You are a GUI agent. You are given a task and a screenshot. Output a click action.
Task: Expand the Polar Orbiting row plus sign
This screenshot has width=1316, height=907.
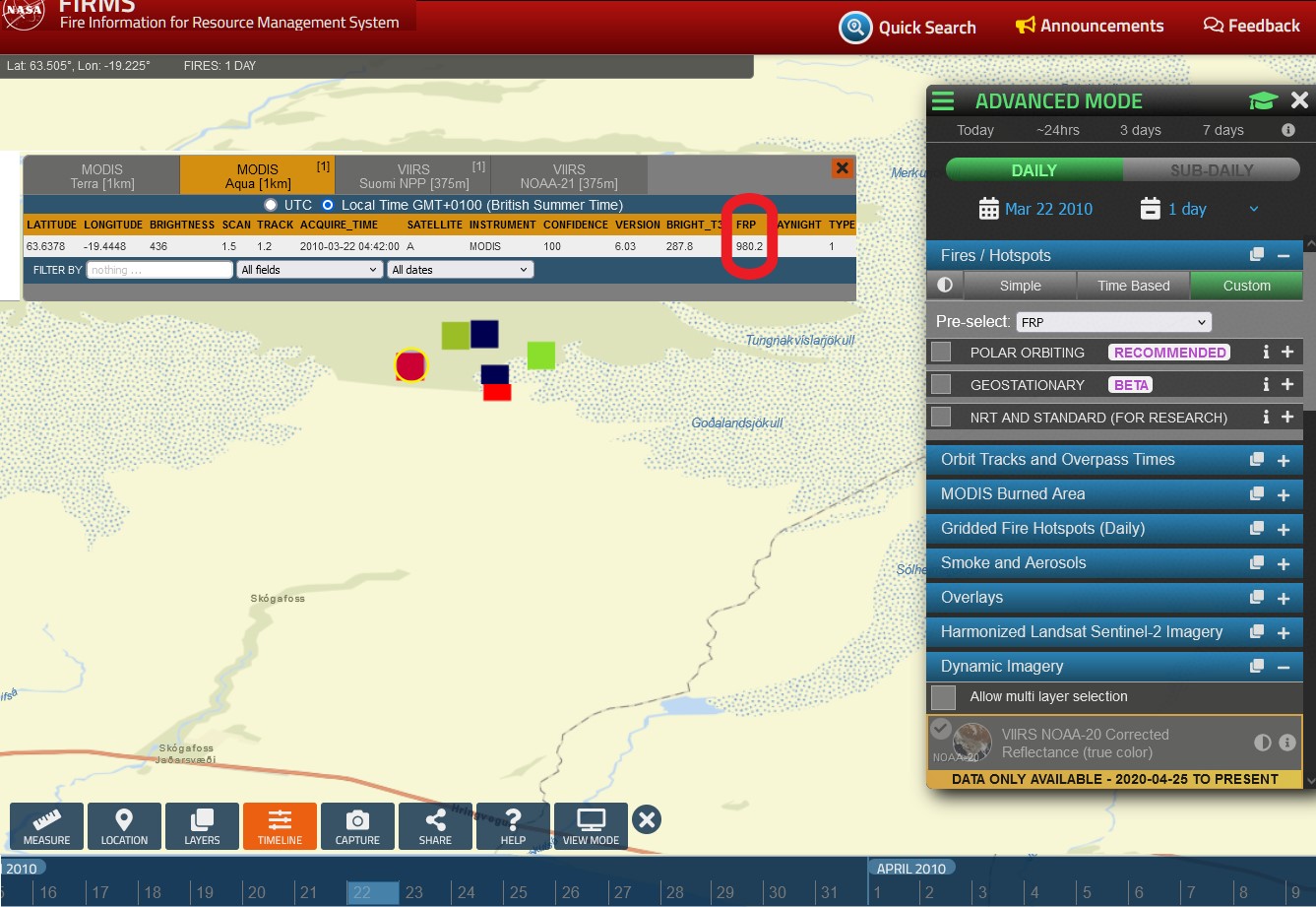pyautogui.click(x=1286, y=352)
